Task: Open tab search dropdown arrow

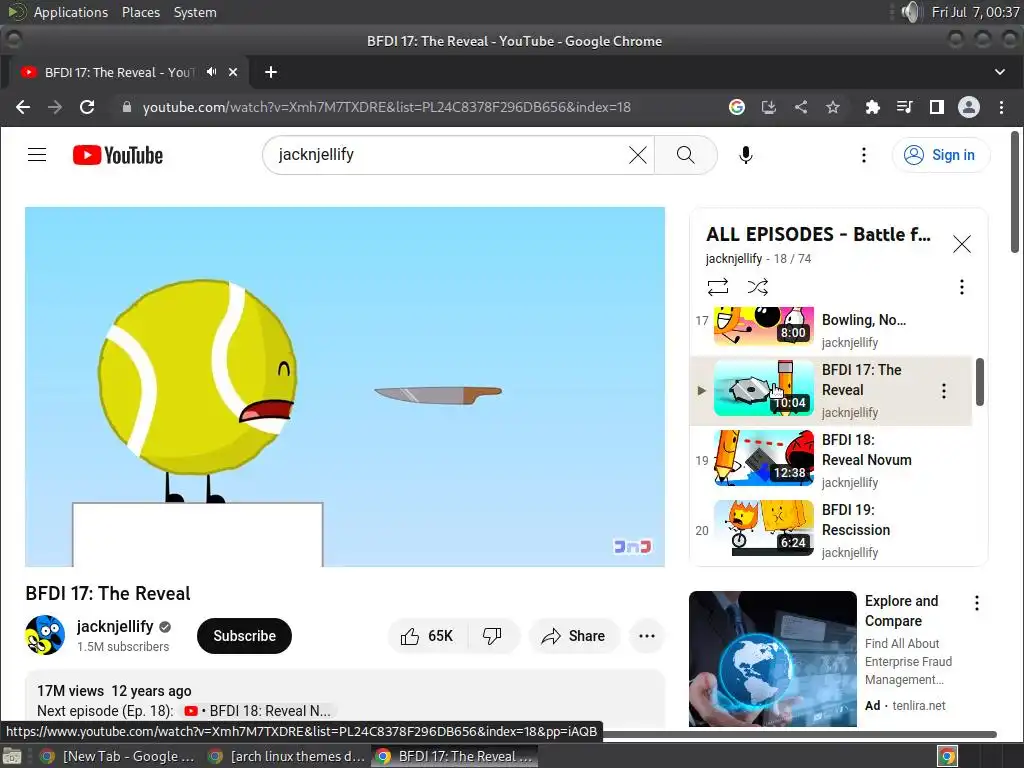Action: [1000, 72]
